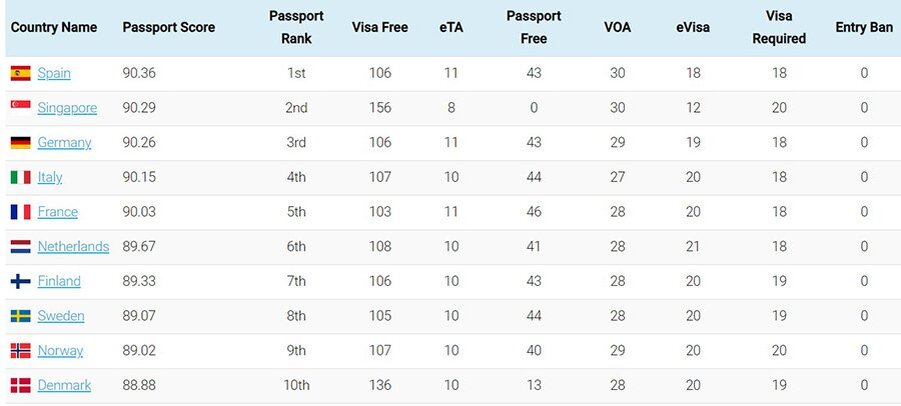Select the eVisa column header

(693, 27)
